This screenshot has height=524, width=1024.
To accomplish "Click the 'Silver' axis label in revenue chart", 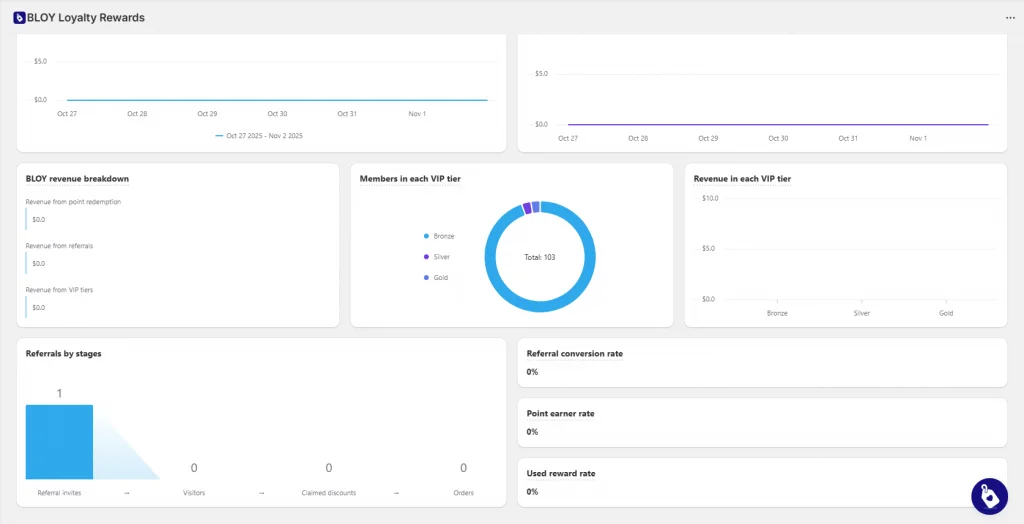I will click(x=861, y=313).
